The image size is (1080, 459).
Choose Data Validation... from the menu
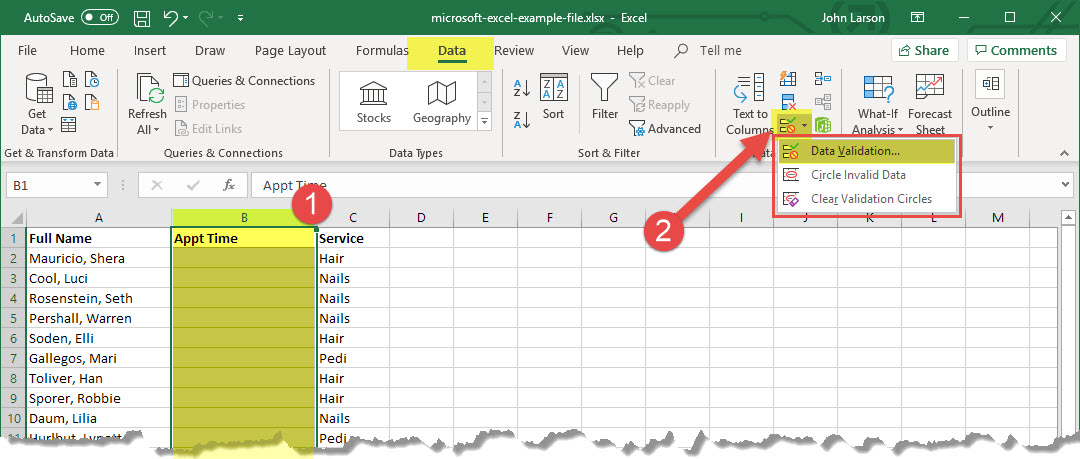coord(855,151)
